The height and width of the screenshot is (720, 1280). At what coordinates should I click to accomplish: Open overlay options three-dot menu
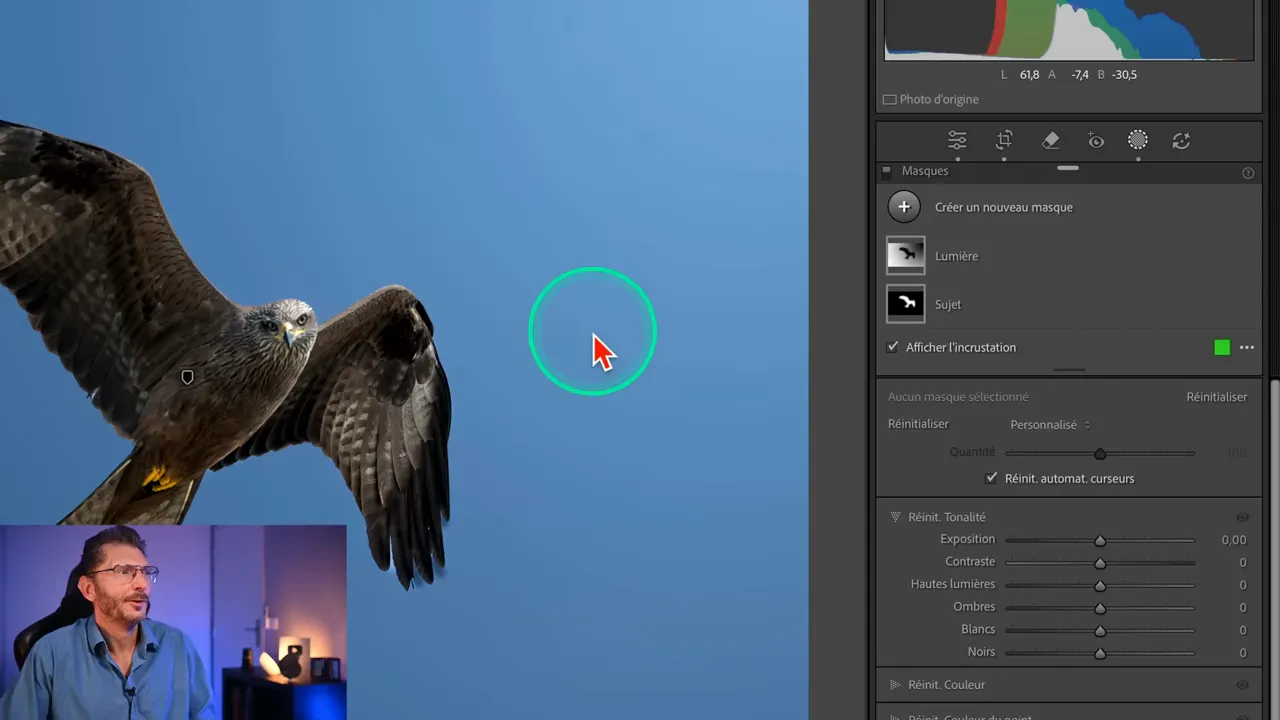point(1247,348)
